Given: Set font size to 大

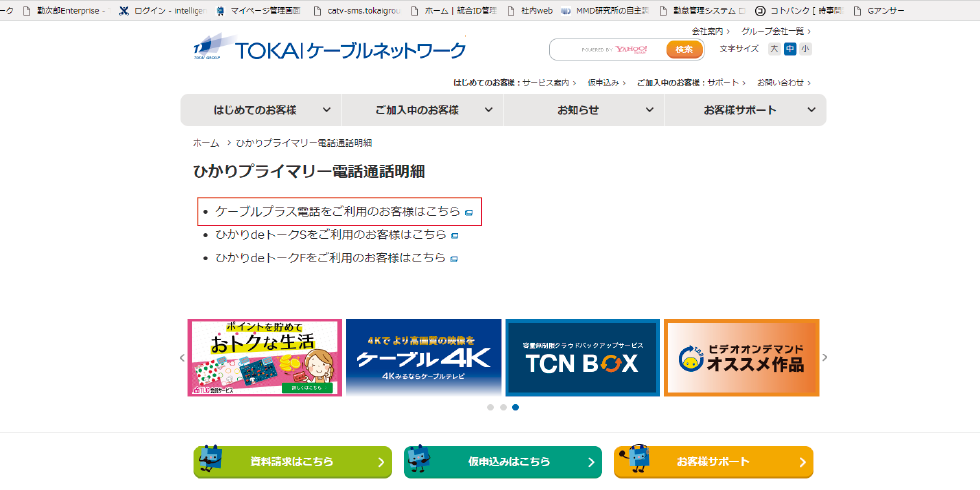Looking at the screenshot, I should coord(774,49).
